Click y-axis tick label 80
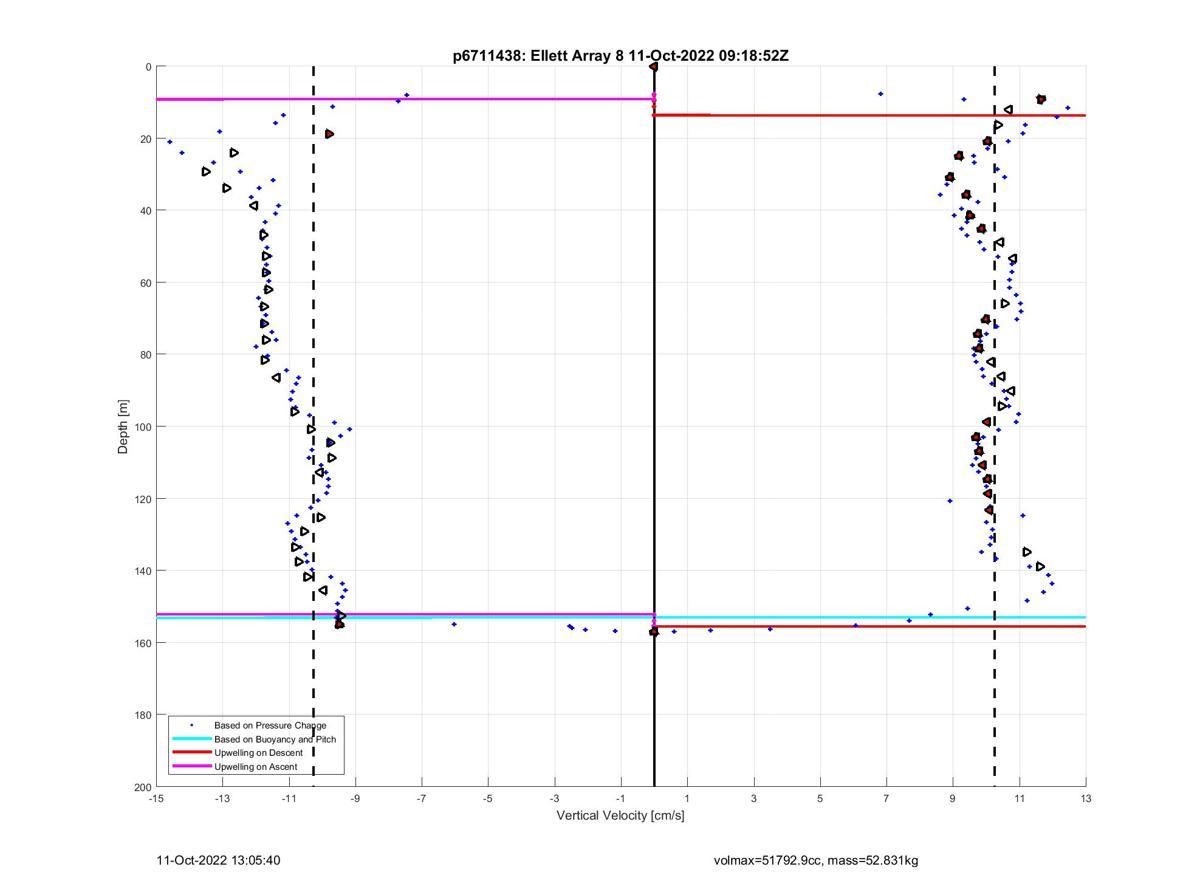1200x885 pixels. pyautogui.click(x=145, y=355)
